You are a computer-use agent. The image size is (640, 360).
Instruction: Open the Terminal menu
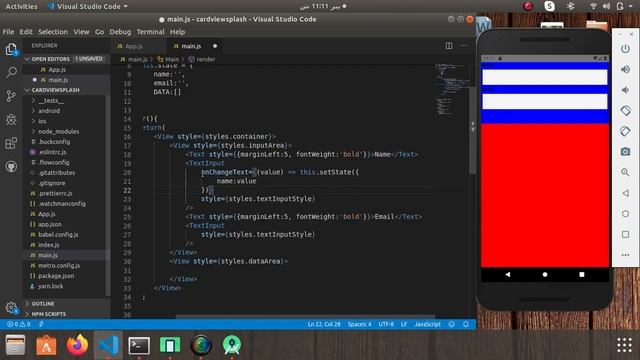pyautogui.click(x=150, y=32)
